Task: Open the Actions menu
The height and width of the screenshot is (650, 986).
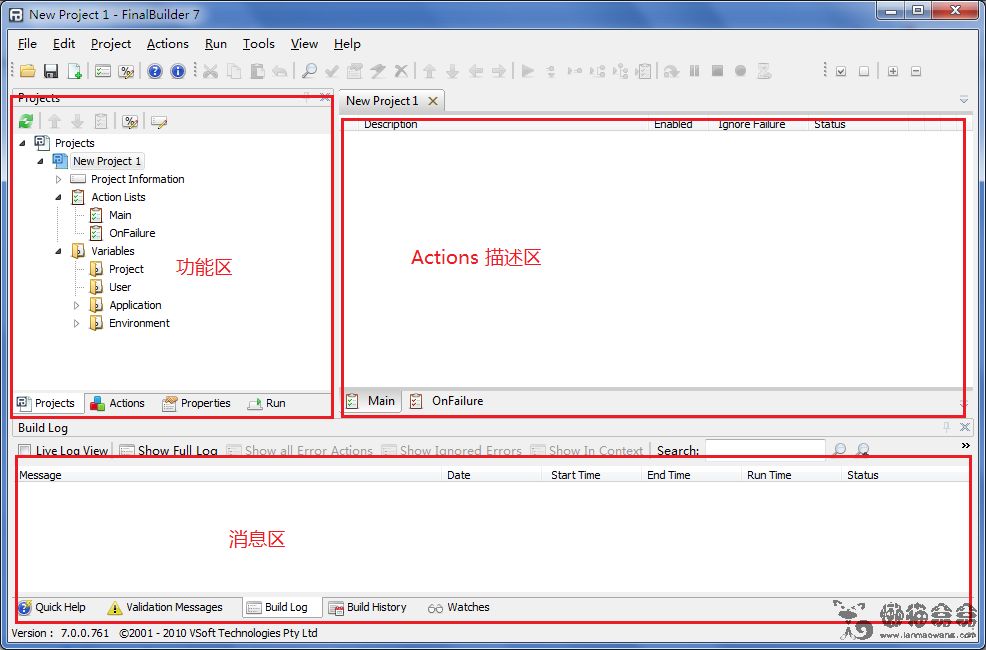Action: click(167, 43)
